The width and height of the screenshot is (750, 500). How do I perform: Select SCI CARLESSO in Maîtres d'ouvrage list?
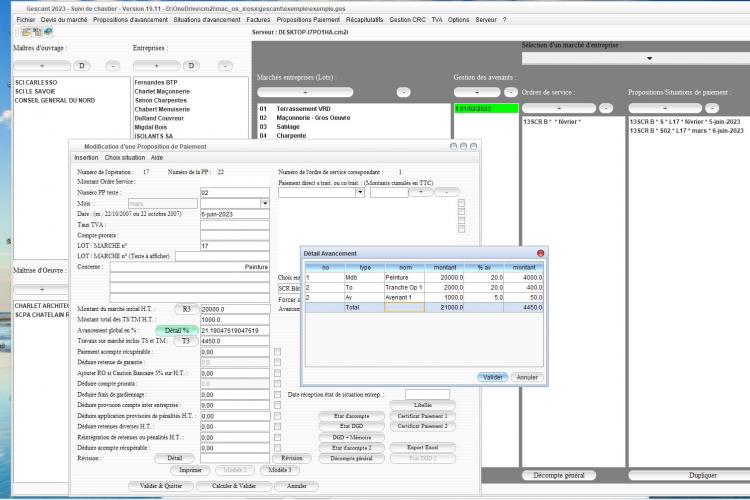click(x=36, y=83)
